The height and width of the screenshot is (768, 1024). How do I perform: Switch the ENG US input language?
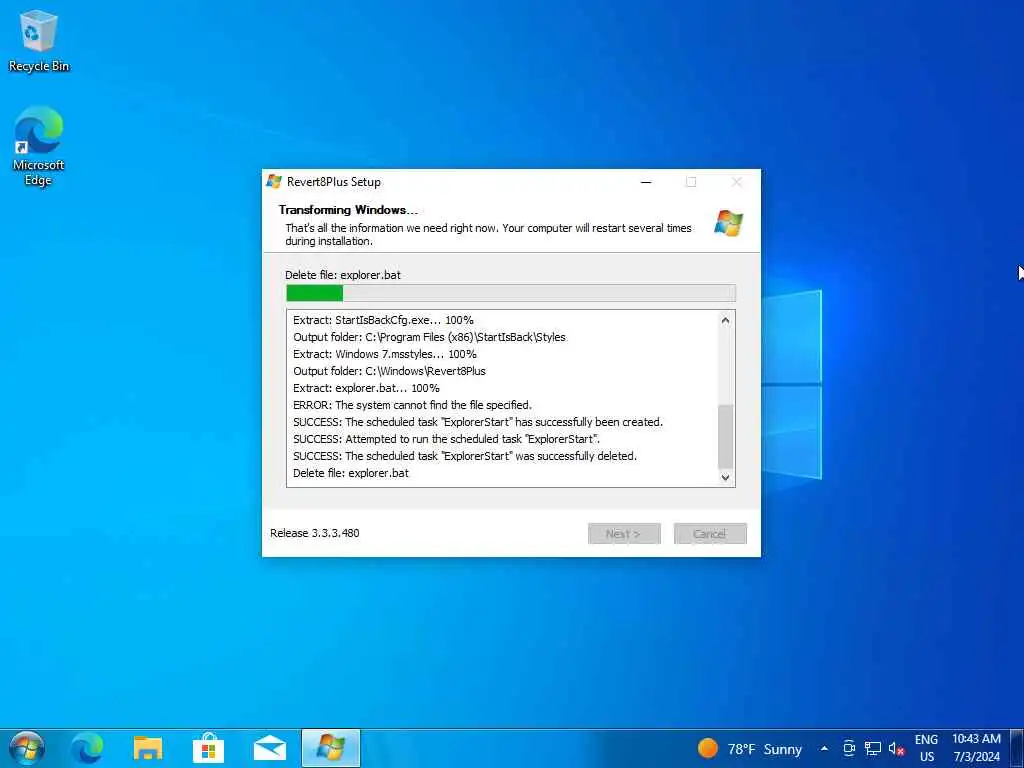[926, 748]
